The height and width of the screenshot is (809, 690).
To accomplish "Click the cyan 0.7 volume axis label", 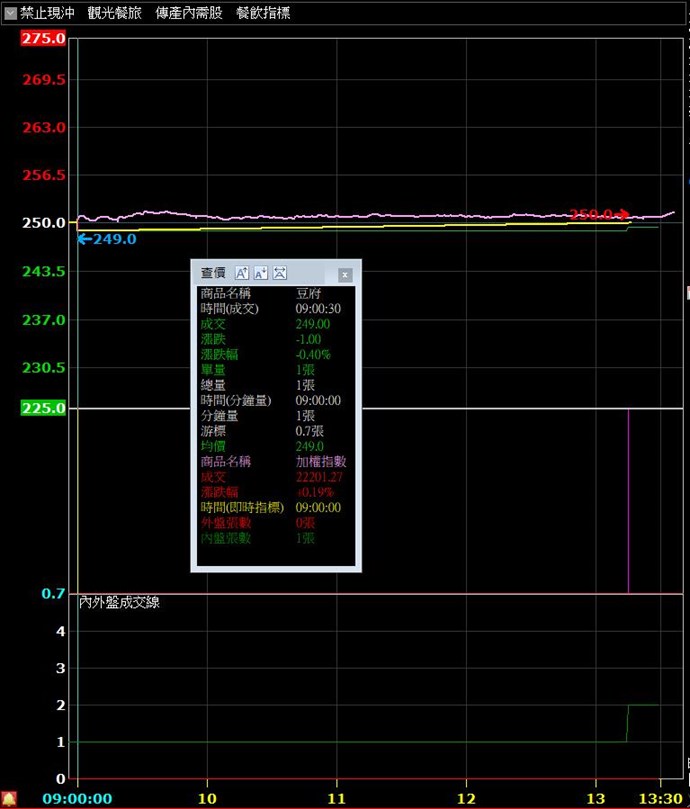I will [x=53, y=594].
